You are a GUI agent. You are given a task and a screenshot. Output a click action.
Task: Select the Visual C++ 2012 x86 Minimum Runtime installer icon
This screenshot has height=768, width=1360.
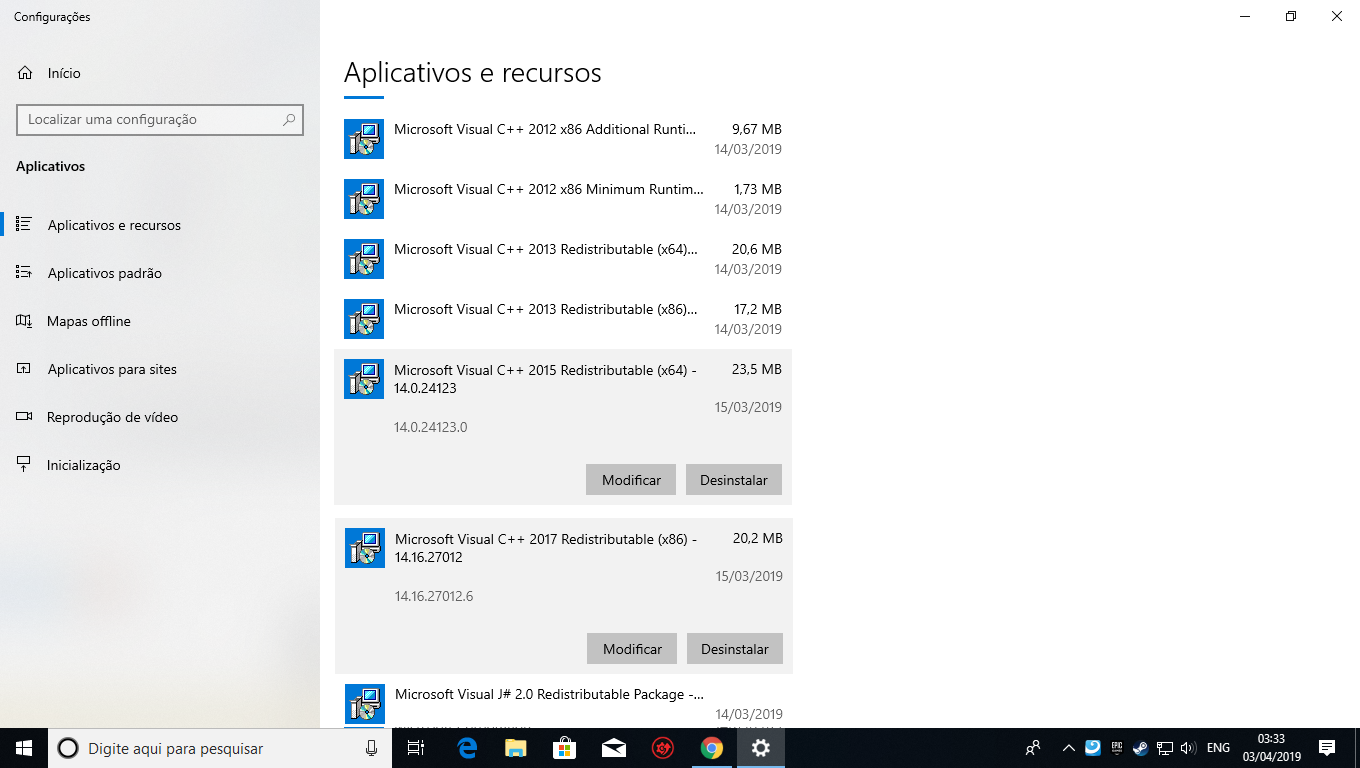[364, 199]
